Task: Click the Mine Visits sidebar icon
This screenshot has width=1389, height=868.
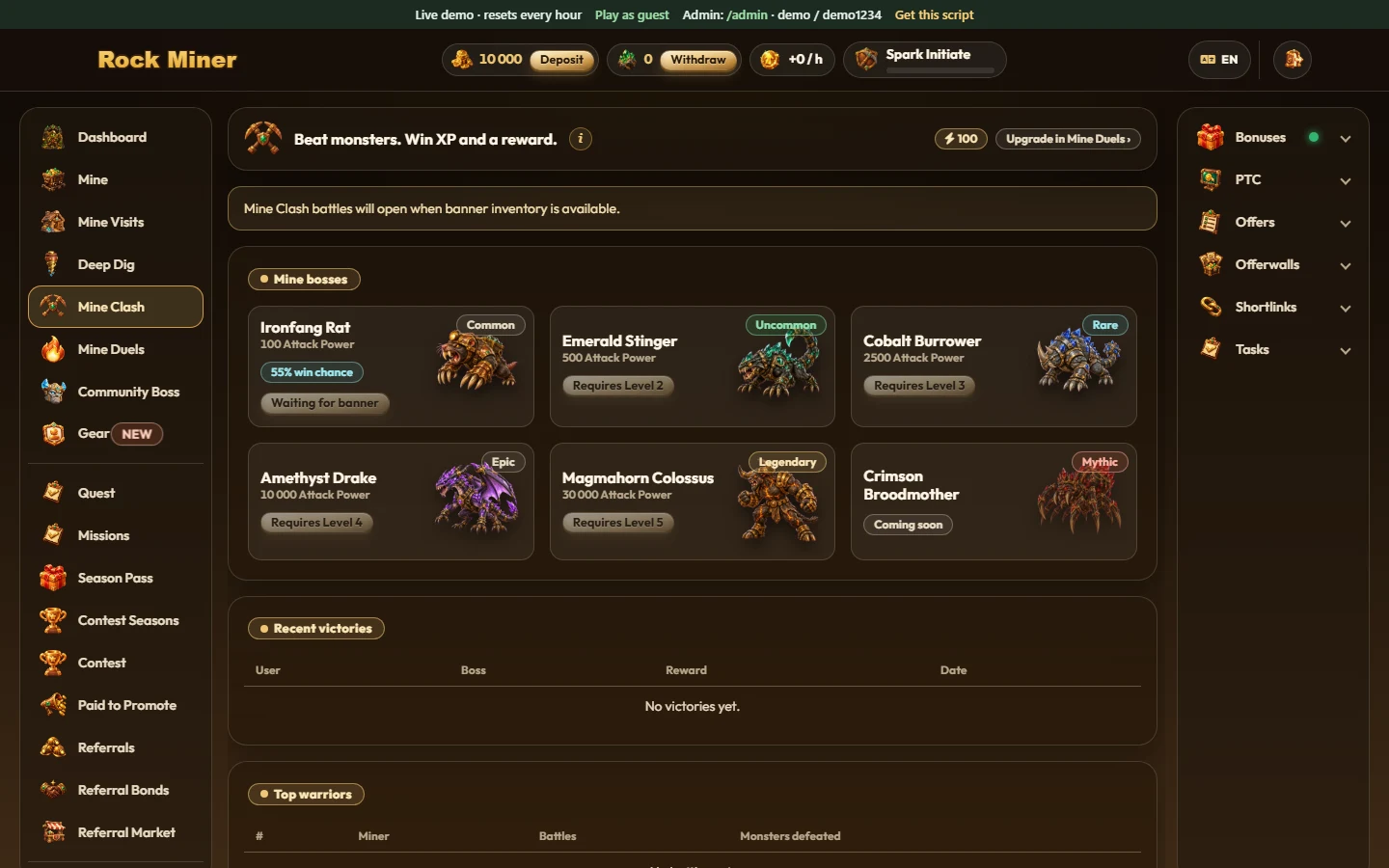Action: (x=53, y=222)
